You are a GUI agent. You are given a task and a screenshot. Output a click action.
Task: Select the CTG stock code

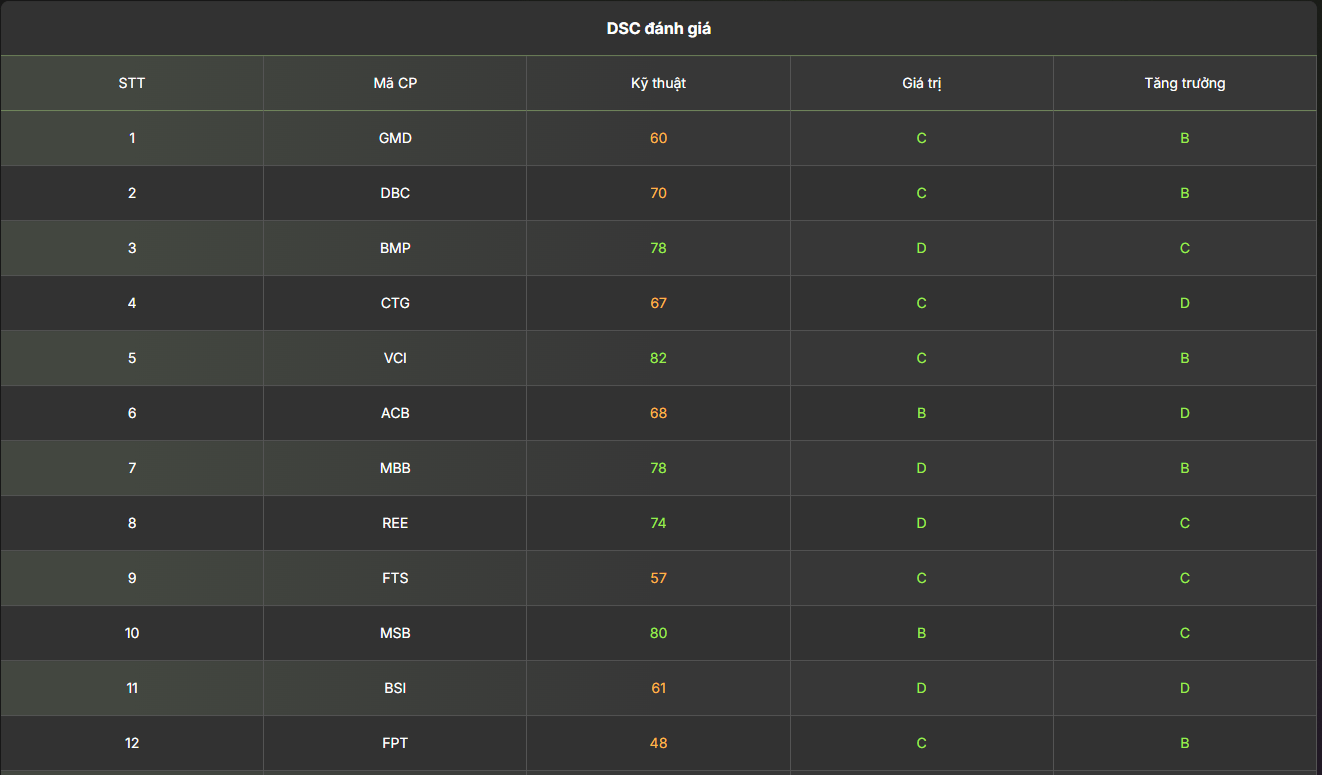(395, 303)
